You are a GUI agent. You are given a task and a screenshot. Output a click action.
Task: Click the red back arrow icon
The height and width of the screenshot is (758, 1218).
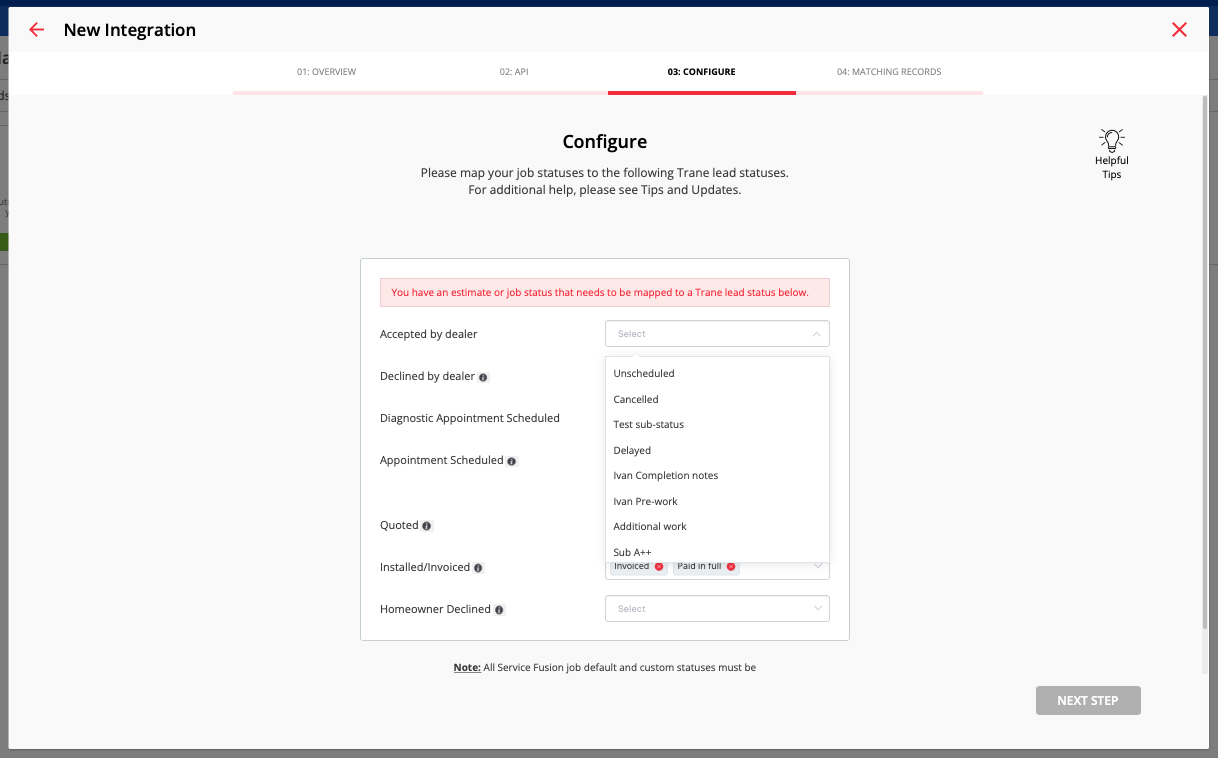click(x=37, y=30)
